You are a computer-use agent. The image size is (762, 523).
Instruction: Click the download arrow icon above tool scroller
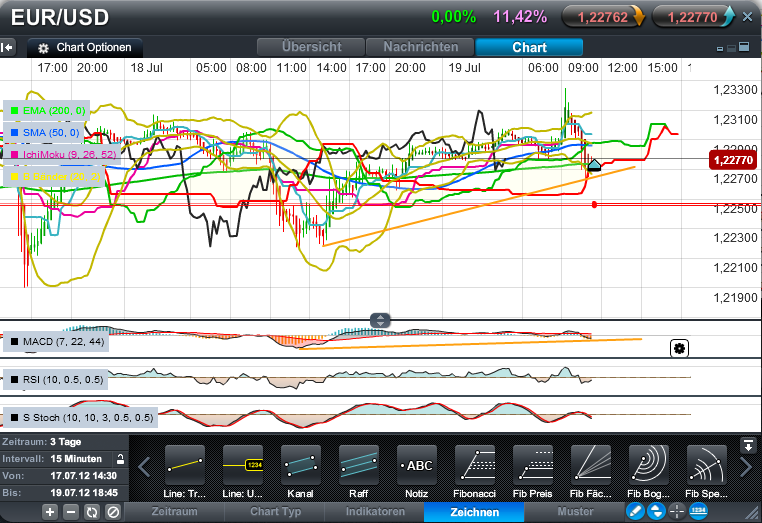[747, 445]
